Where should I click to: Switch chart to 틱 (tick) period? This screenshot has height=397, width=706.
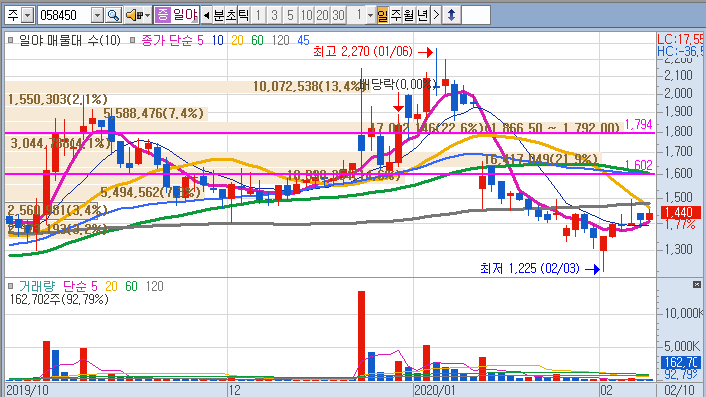[x=243, y=15]
